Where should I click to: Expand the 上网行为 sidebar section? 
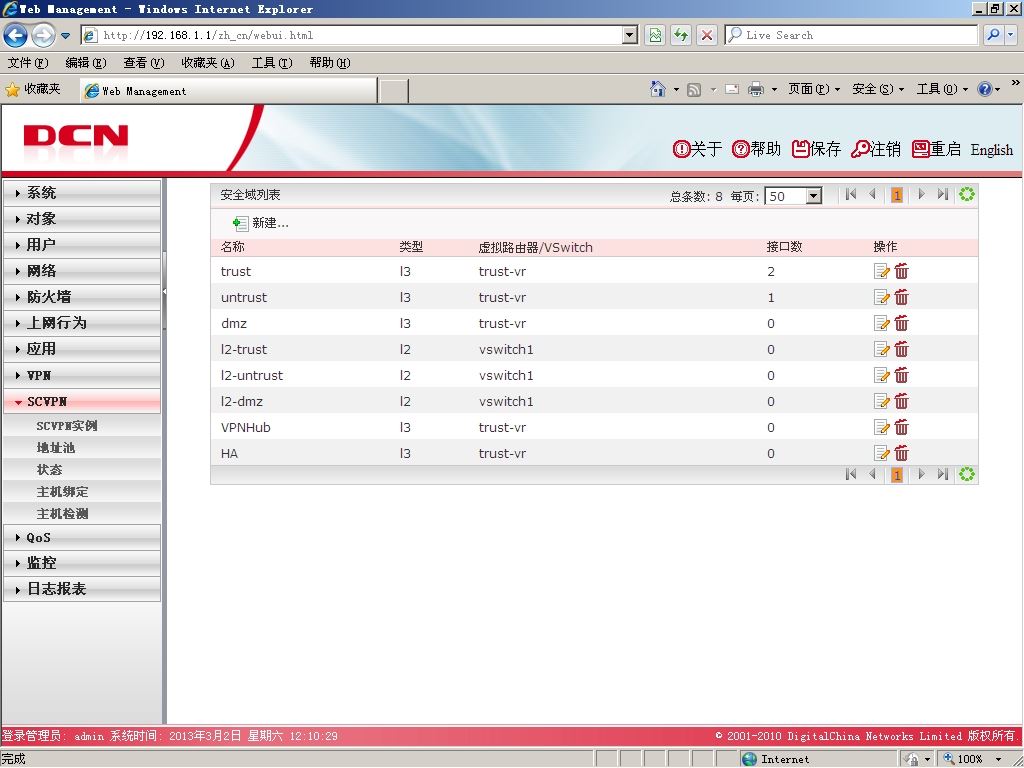(x=82, y=323)
